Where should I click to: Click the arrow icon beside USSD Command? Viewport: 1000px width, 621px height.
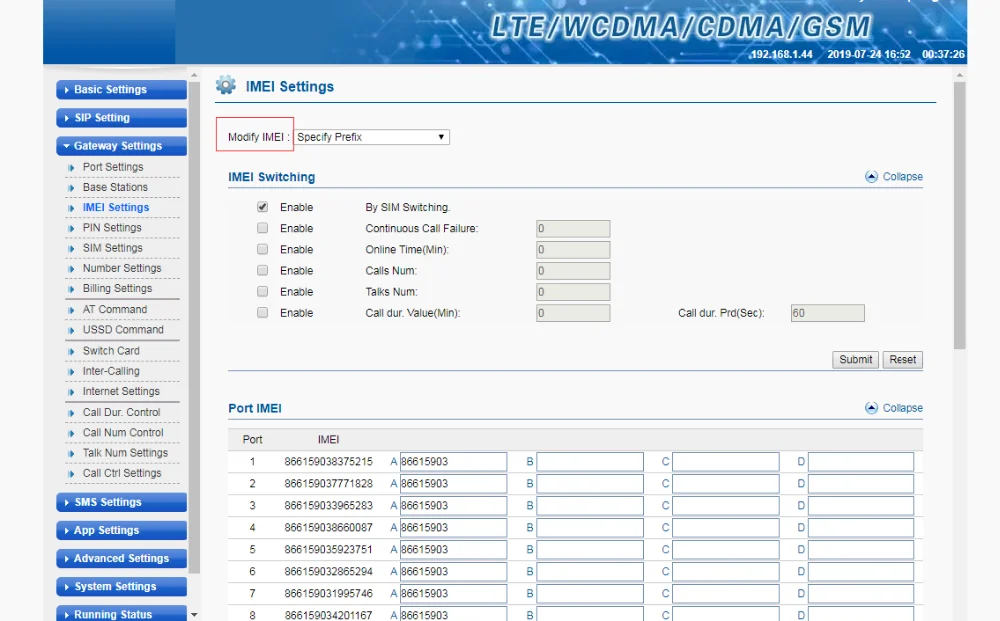point(72,330)
